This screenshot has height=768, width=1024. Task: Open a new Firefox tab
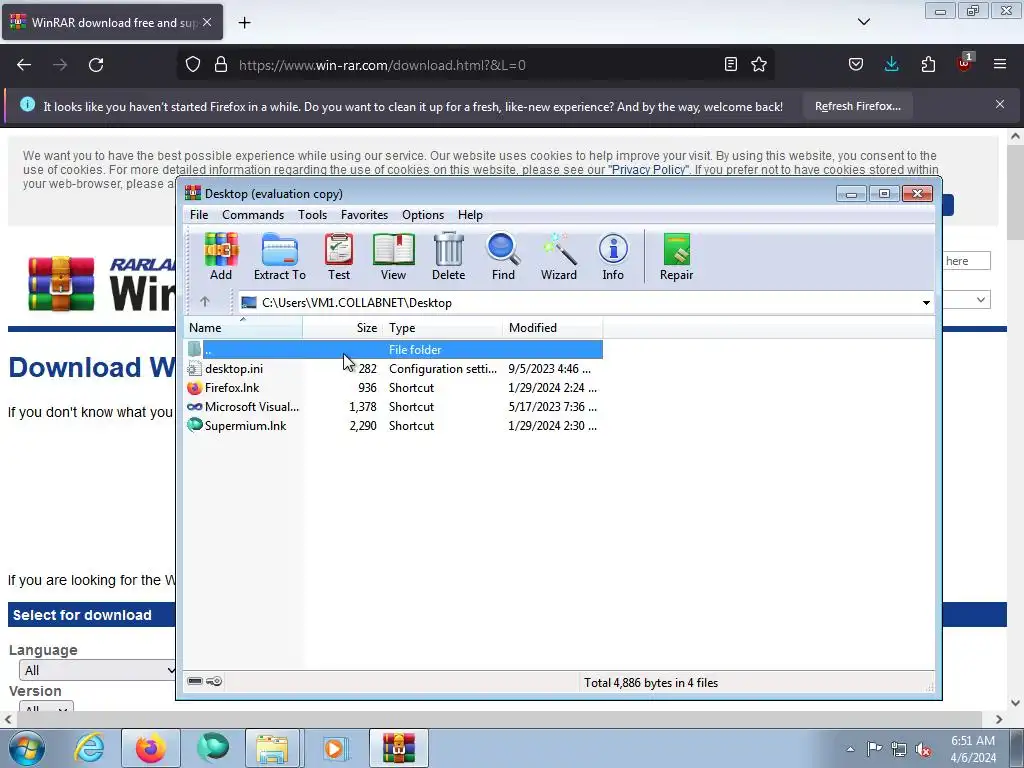pyautogui.click(x=244, y=23)
